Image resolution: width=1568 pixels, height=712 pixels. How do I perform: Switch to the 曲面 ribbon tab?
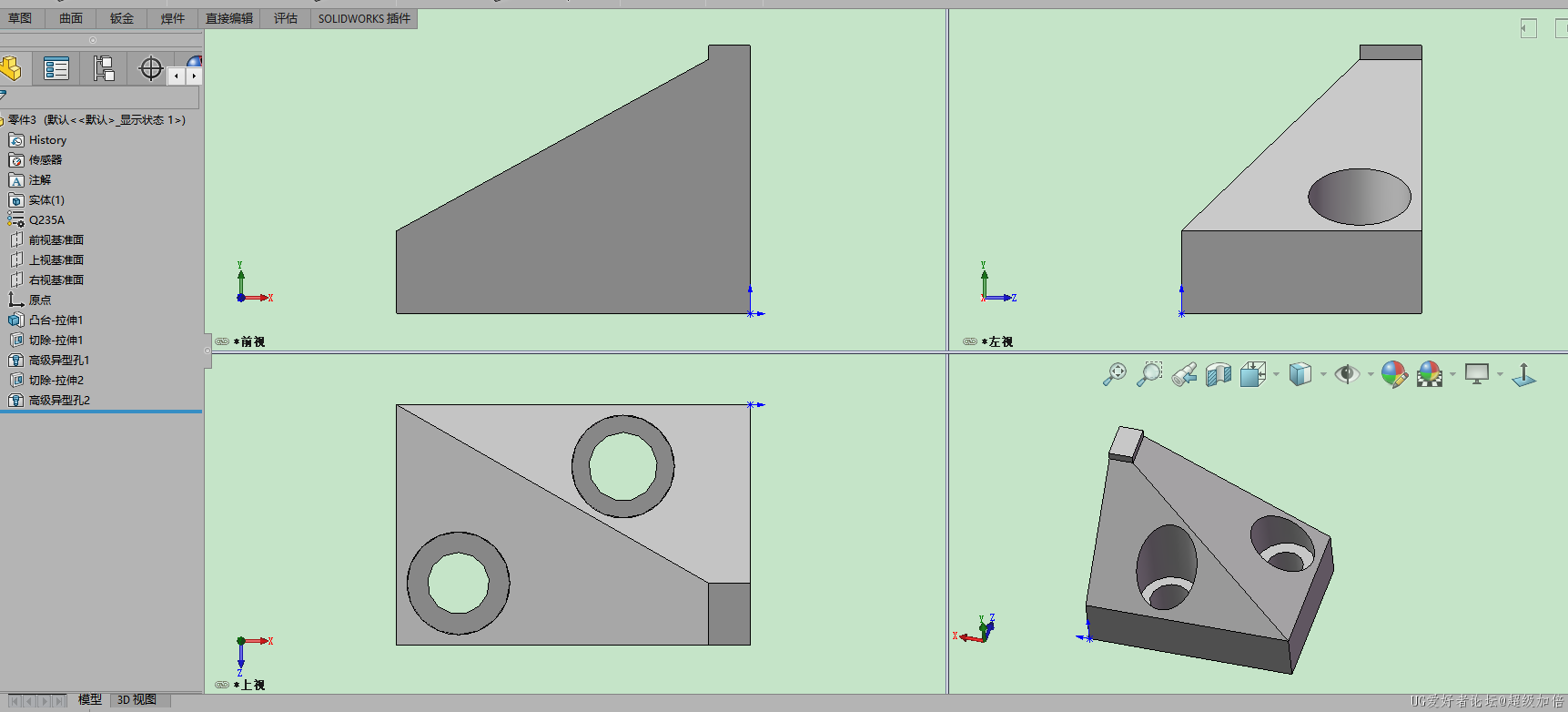tap(71, 18)
